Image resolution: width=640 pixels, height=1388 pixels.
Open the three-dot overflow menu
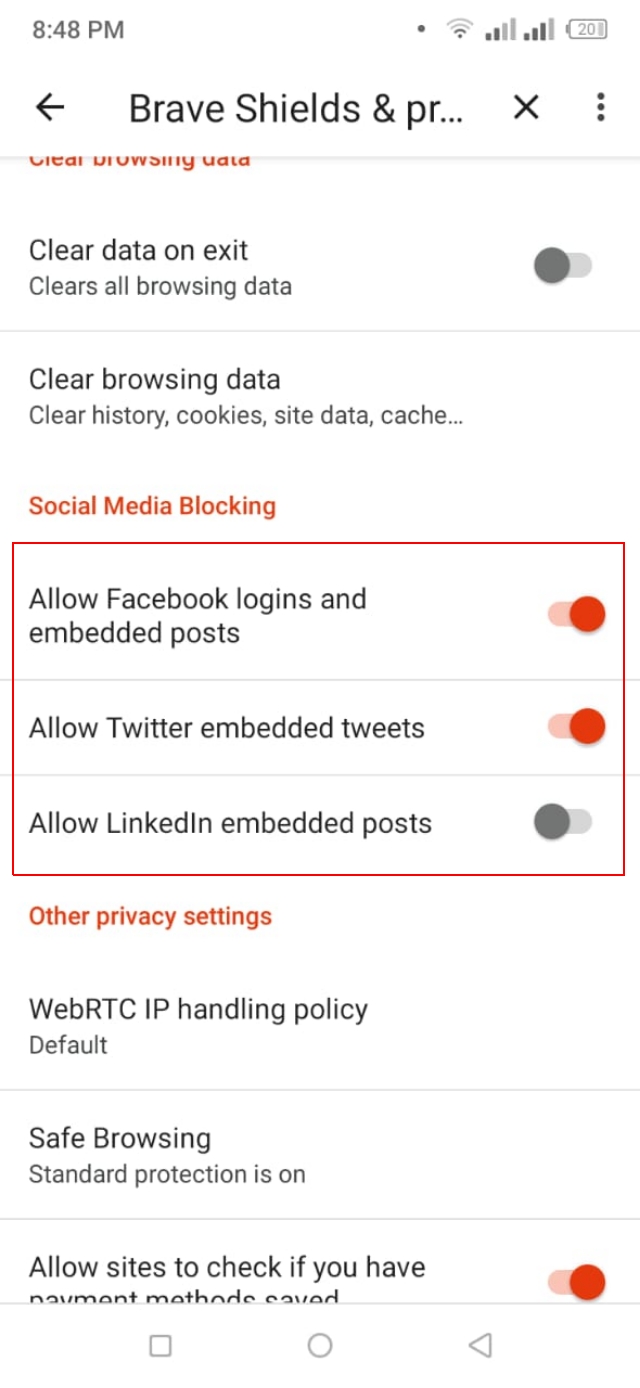point(599,107)
